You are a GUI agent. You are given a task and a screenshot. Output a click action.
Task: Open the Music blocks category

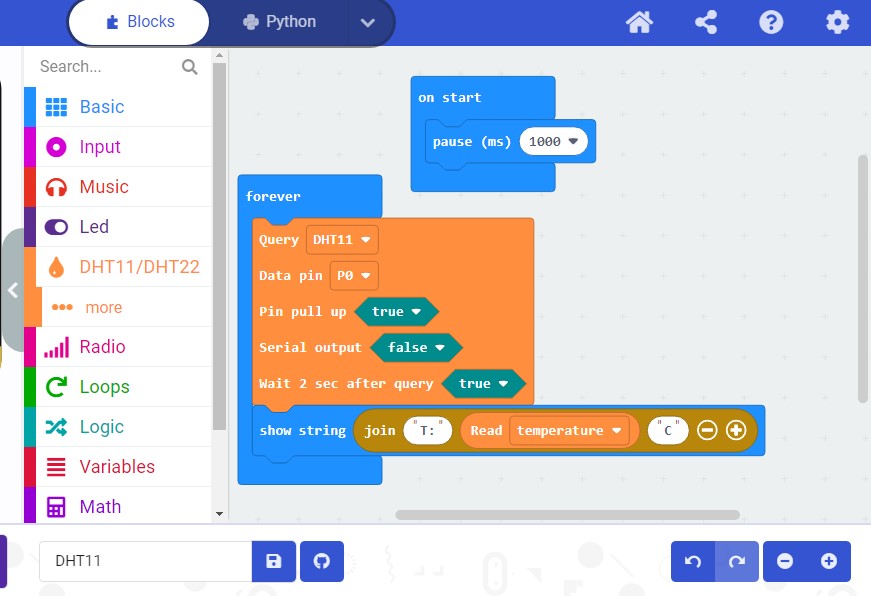pyautogui.click(x=118, y=187)
